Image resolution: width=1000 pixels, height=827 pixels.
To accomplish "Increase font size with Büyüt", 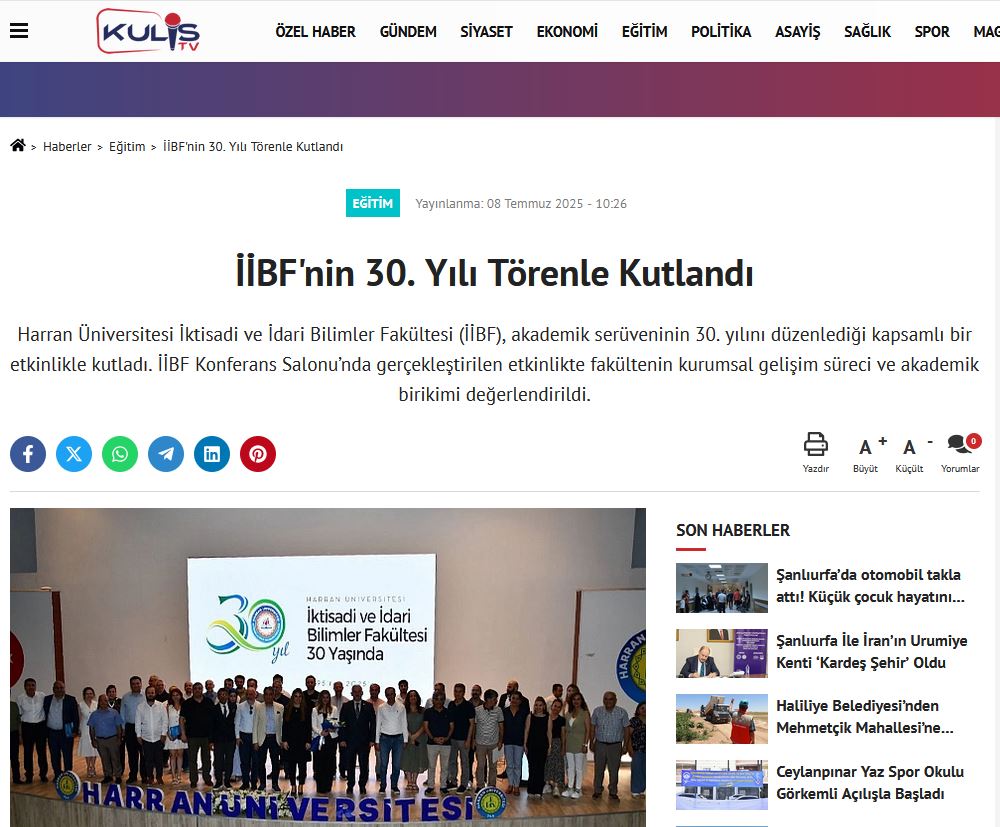I will click(x=866, y=452).
